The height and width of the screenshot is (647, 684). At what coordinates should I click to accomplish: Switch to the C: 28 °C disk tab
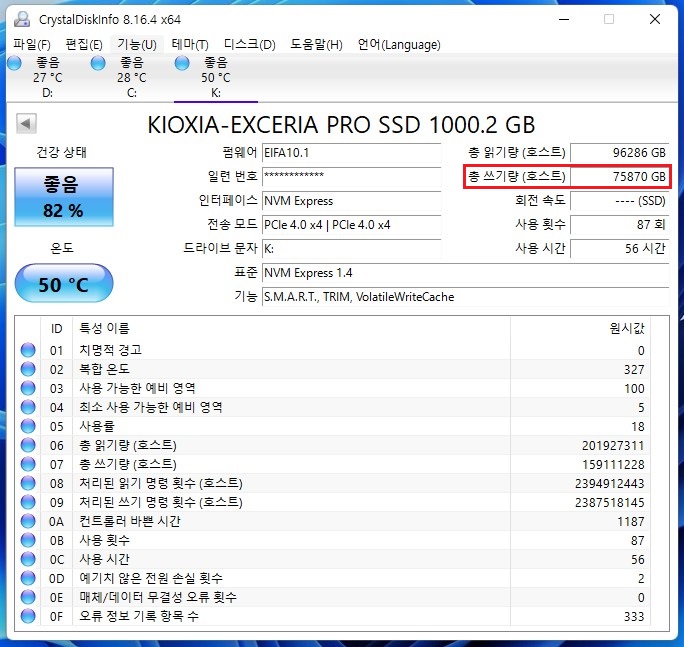click(132, 78)
